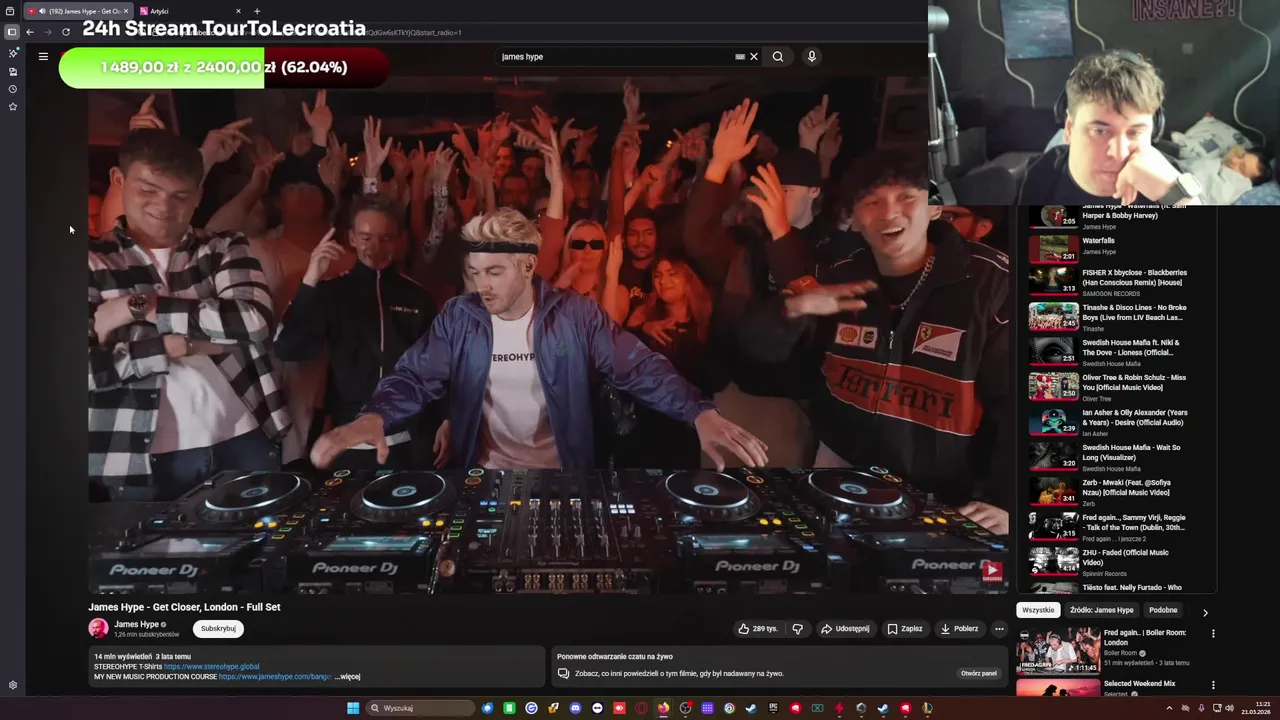Open Windows Start menu
The width and height of the screenshot is (1280, 720).
tap(353, 708)
